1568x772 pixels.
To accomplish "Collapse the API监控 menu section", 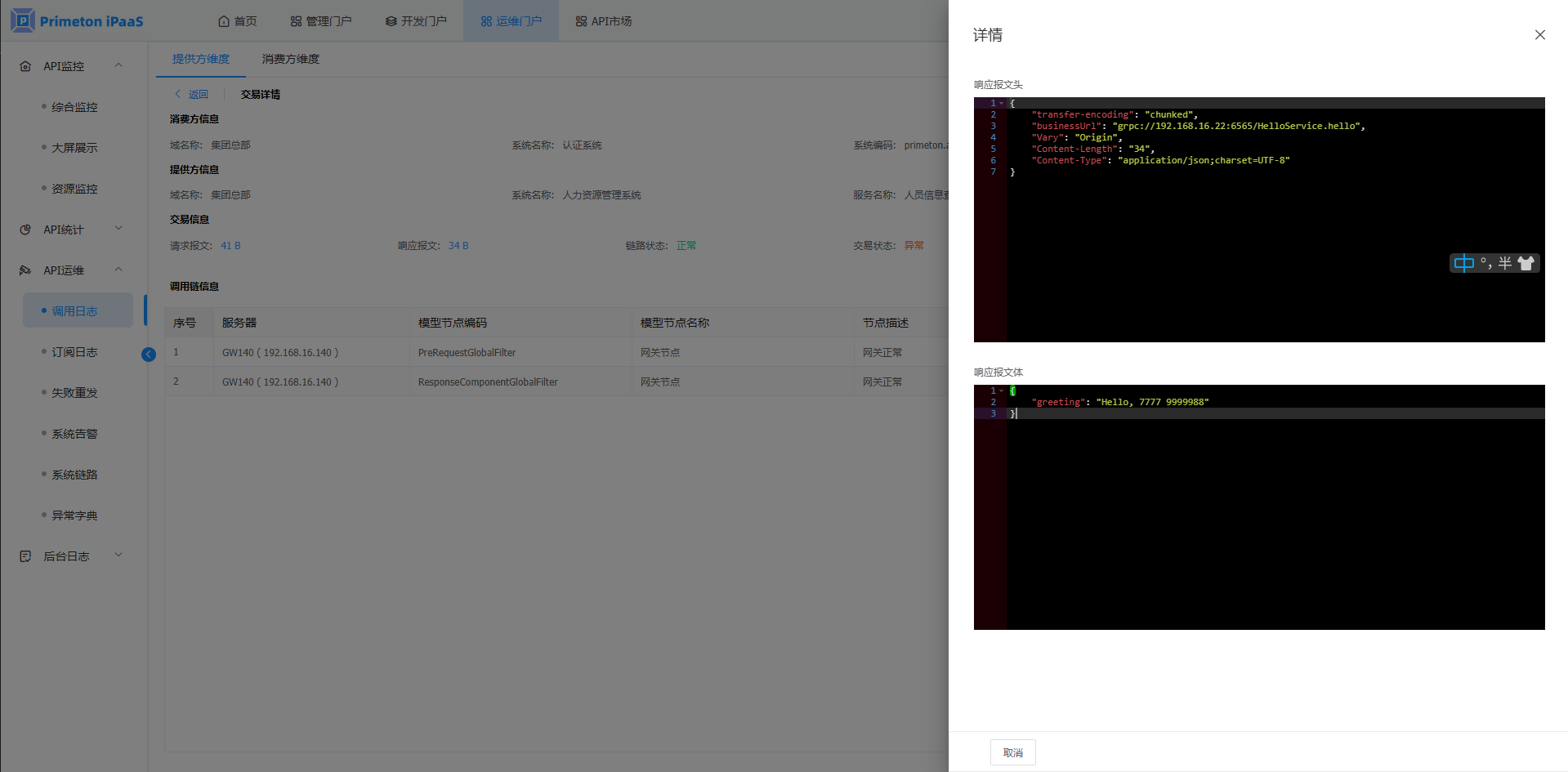I will click(118, 65).
